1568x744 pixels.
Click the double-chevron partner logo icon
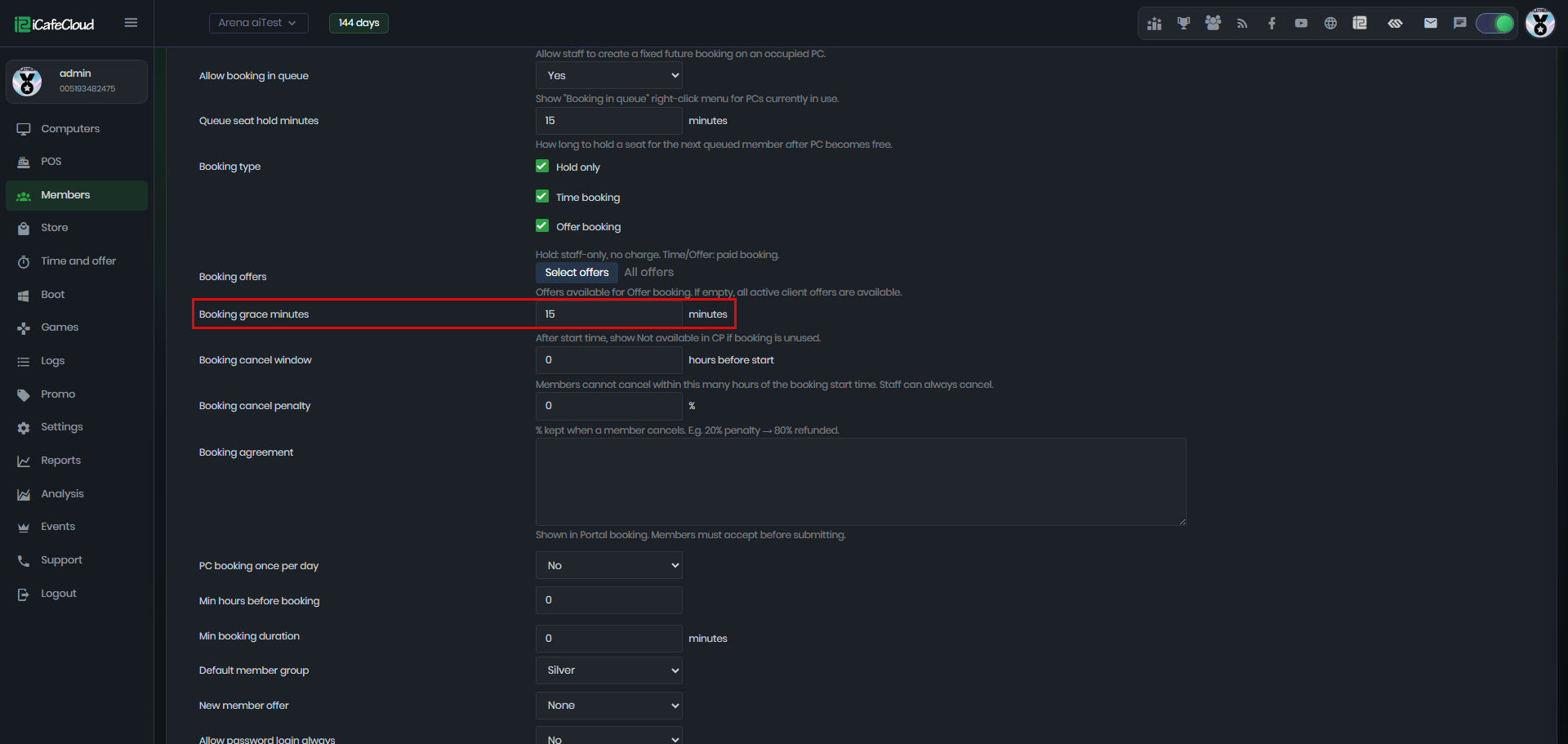click(x=1395, y=24)
